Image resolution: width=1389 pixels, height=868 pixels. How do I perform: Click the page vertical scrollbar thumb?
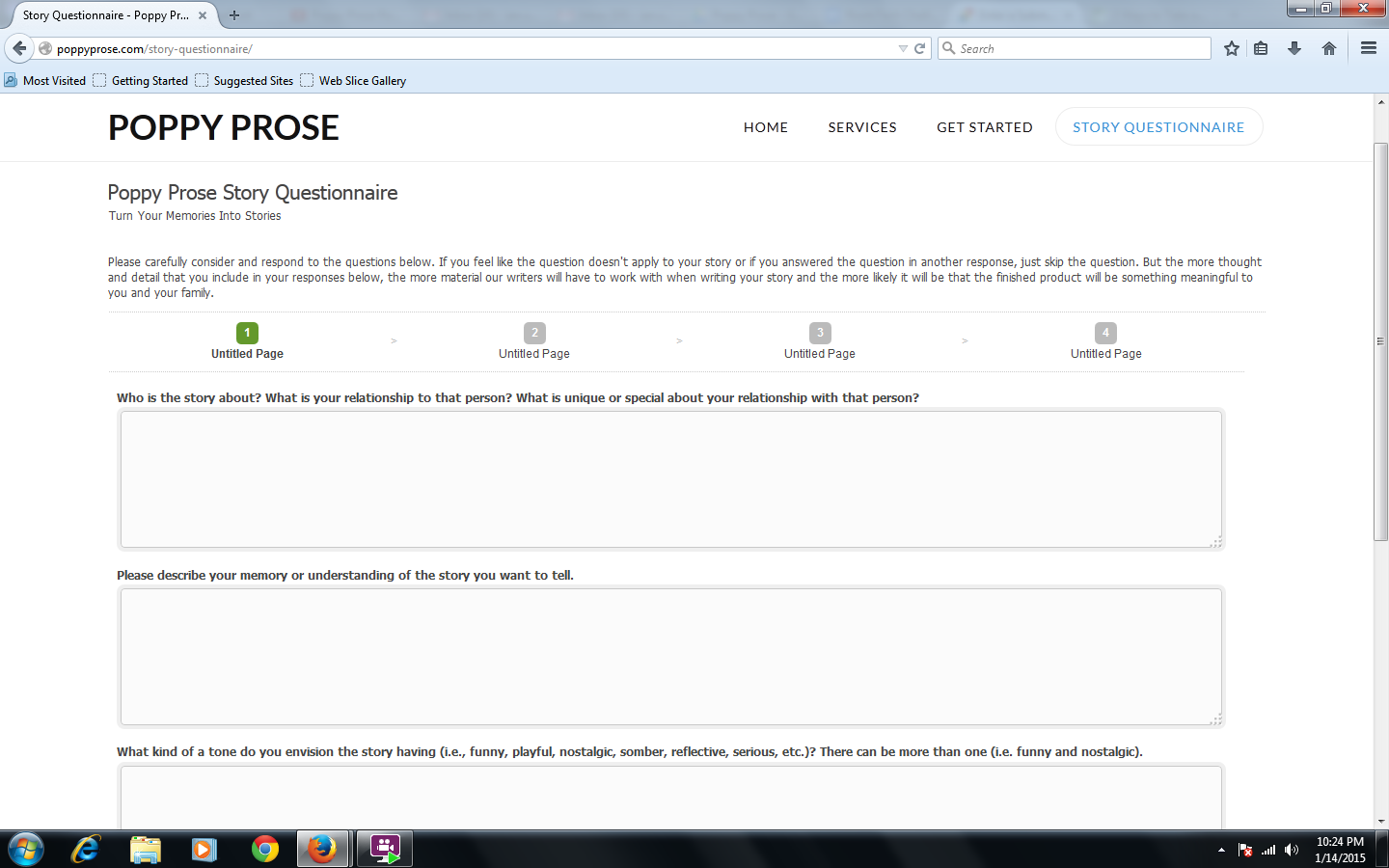pos(1380,340)
